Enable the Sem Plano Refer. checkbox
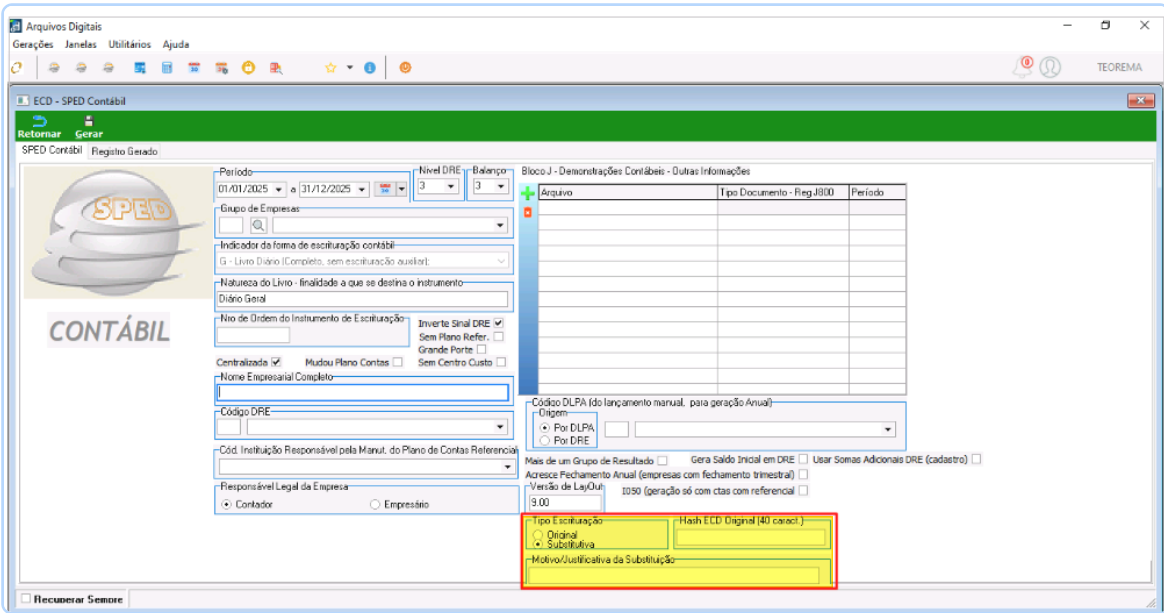The image size is (1164, 613). pos(499,336)
